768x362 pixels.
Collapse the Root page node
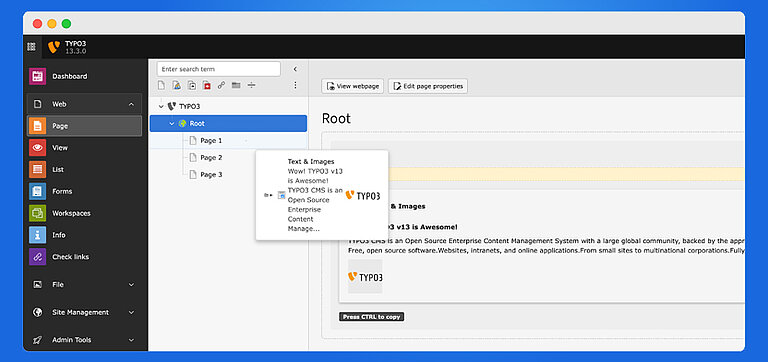pos(171,123)
